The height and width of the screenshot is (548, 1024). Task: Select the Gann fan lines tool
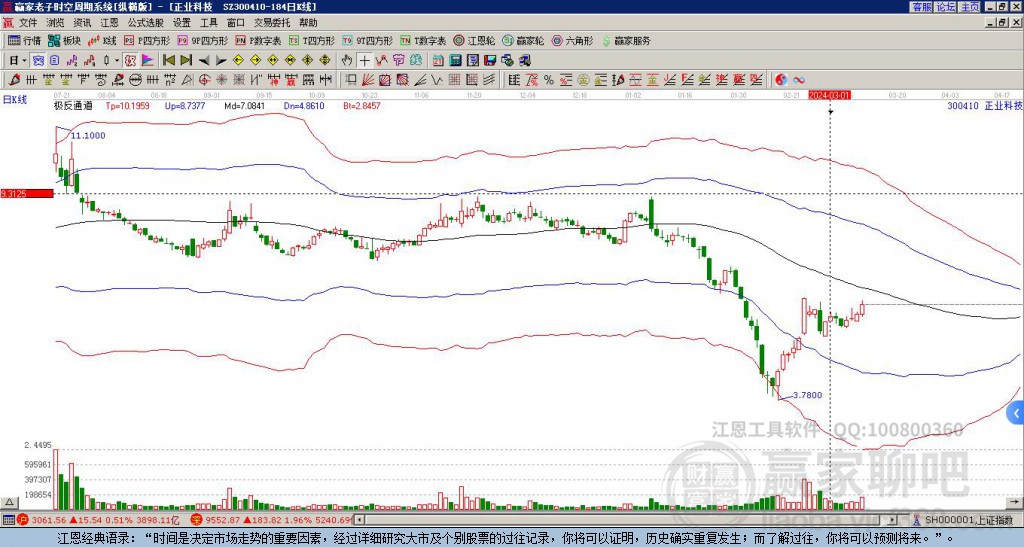click(x=368, y=80)
